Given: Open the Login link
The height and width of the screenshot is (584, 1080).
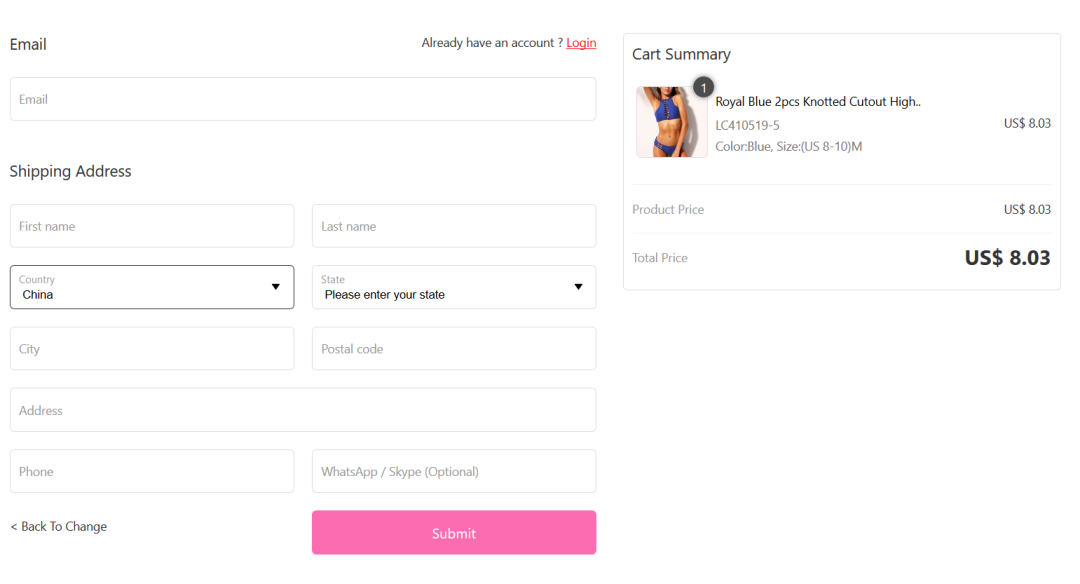Looking at the screenshot, I should [x=581, y=43].
